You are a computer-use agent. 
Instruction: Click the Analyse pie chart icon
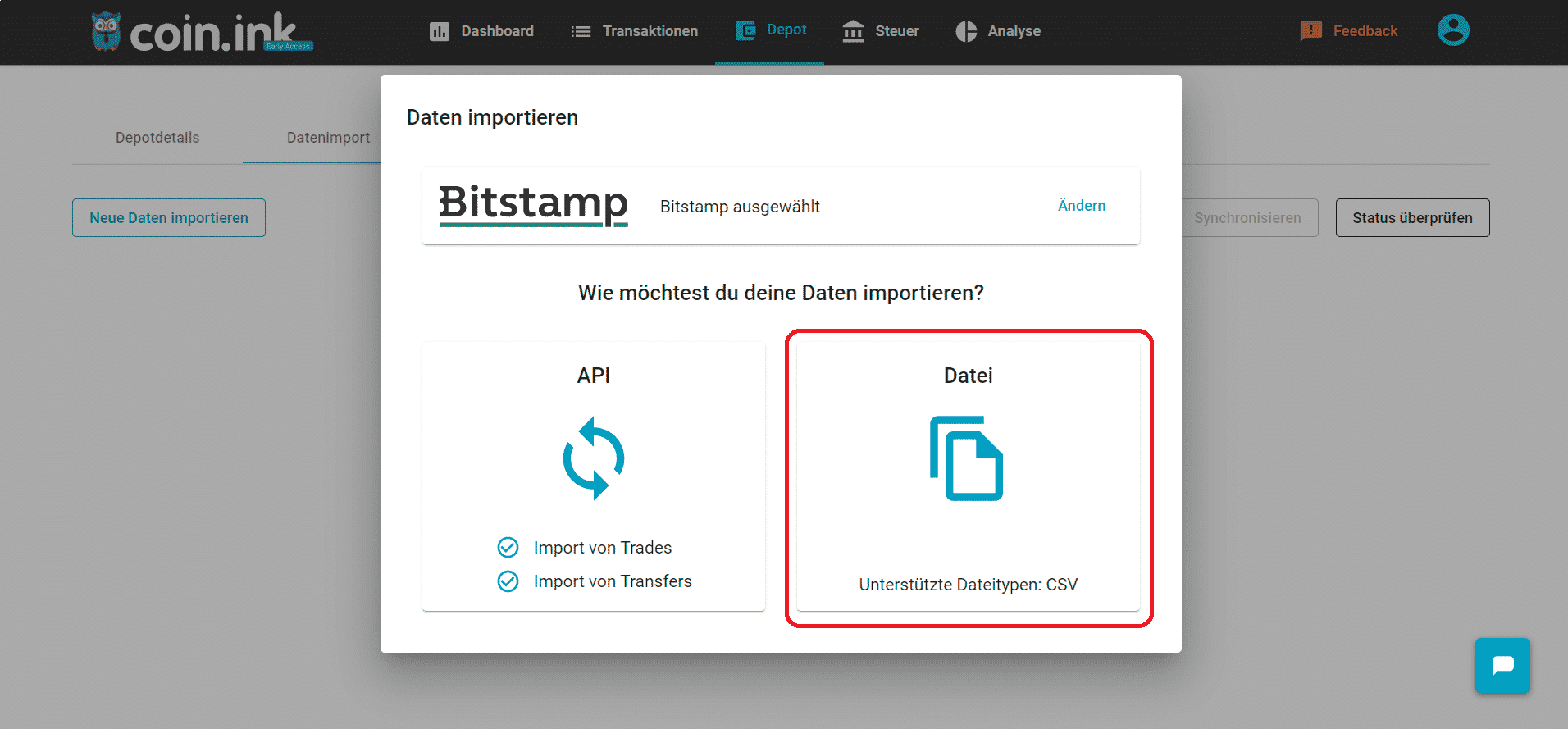click(966, 31)
